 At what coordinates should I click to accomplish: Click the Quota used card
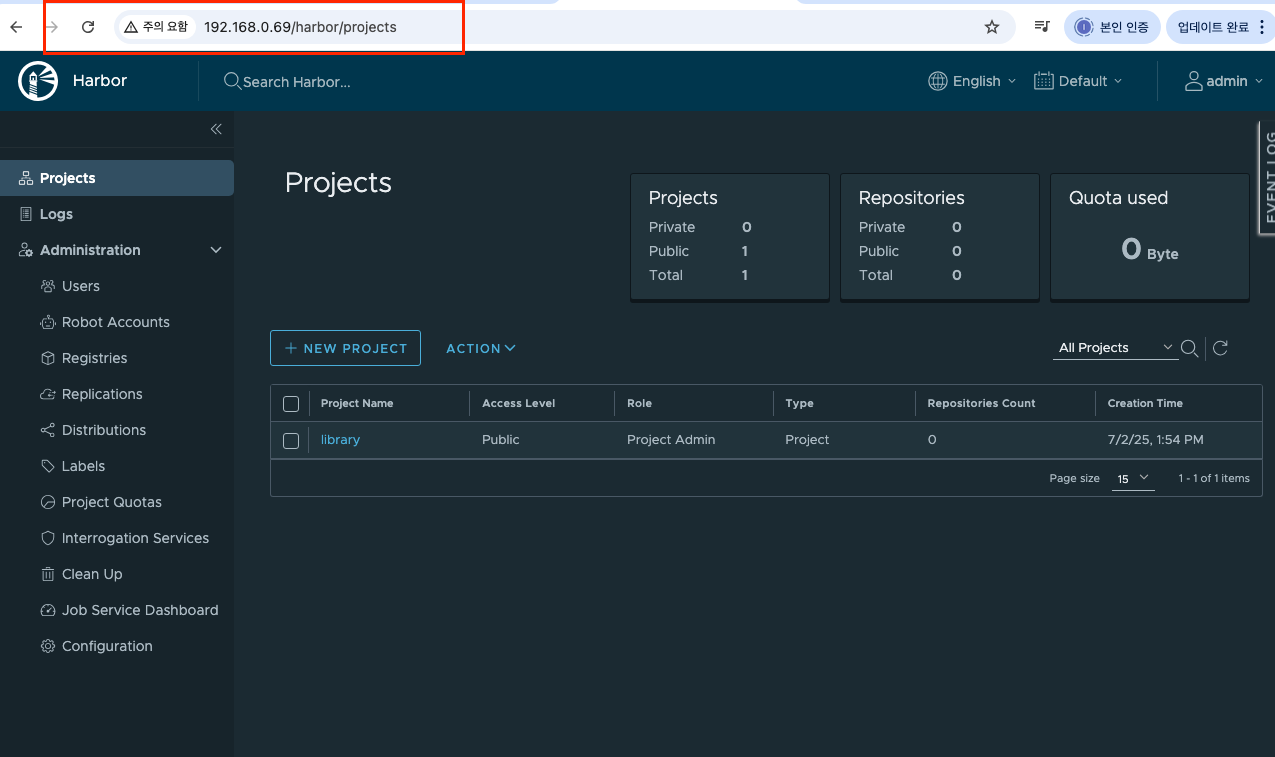(x=1150, y=237)
